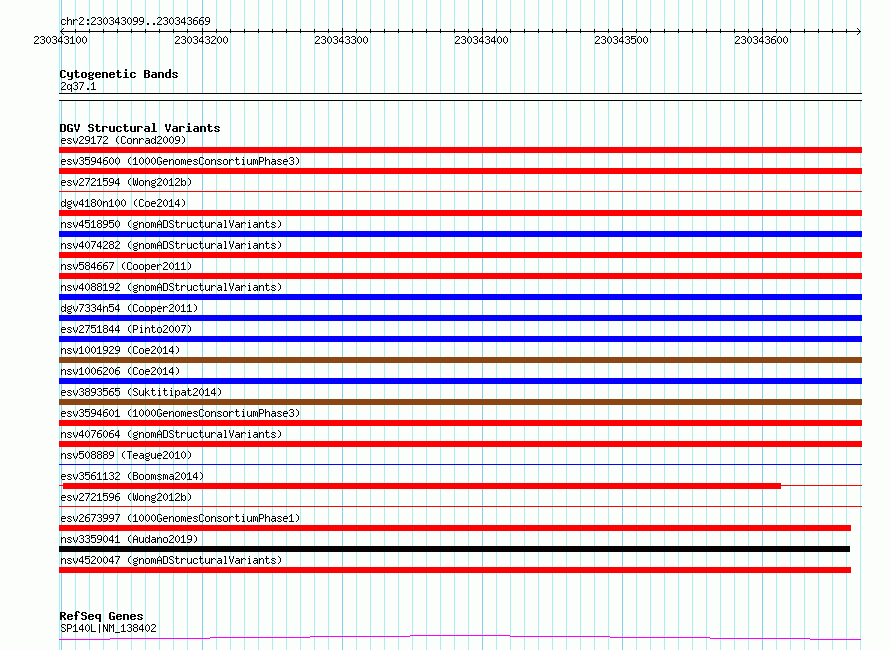This screenshot has height=650, width=890.
Task: Select label esv2751844 (Pinto2007)
Action: (x=126, y=329)
